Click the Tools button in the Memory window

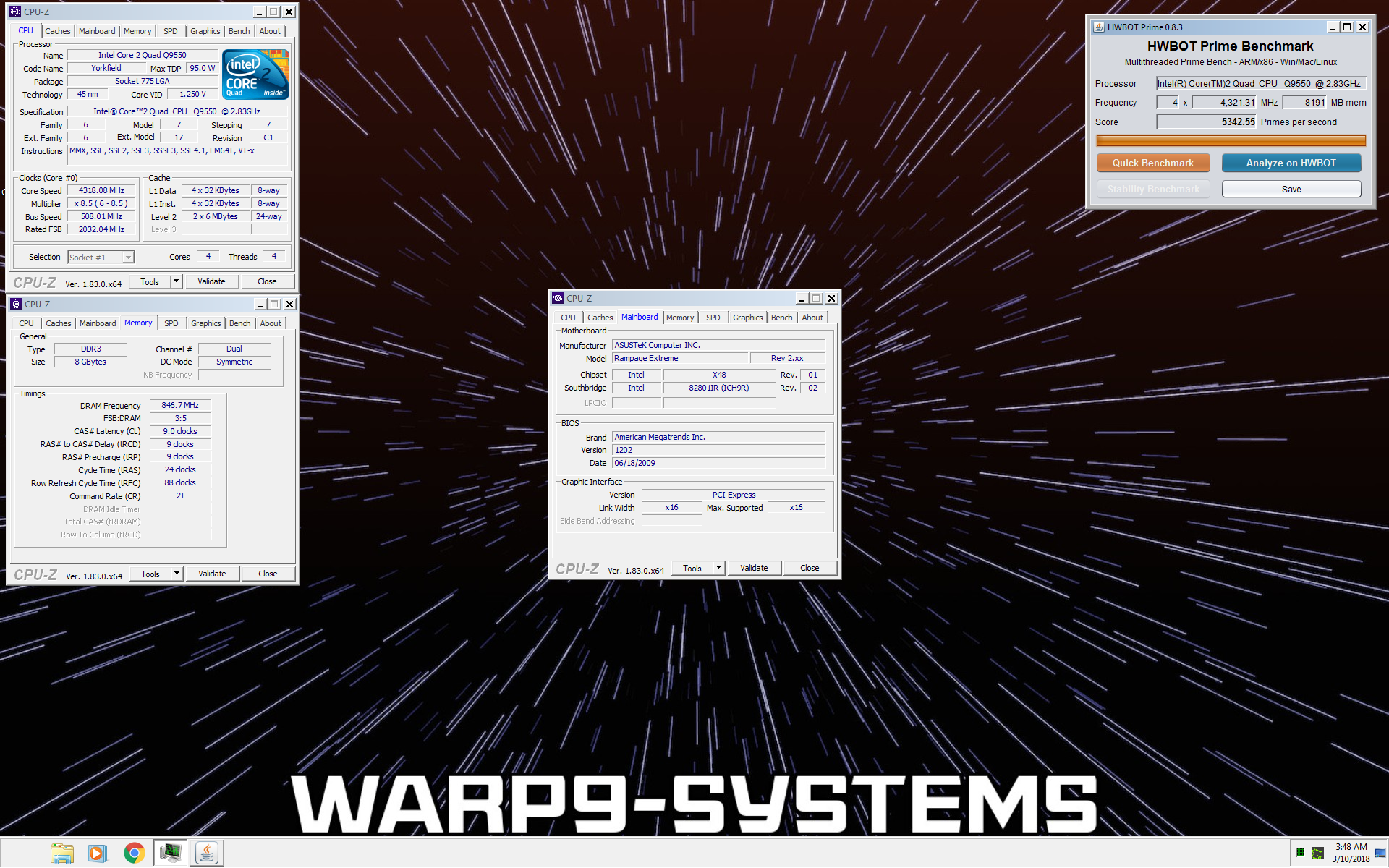click(x=150, y=574)
